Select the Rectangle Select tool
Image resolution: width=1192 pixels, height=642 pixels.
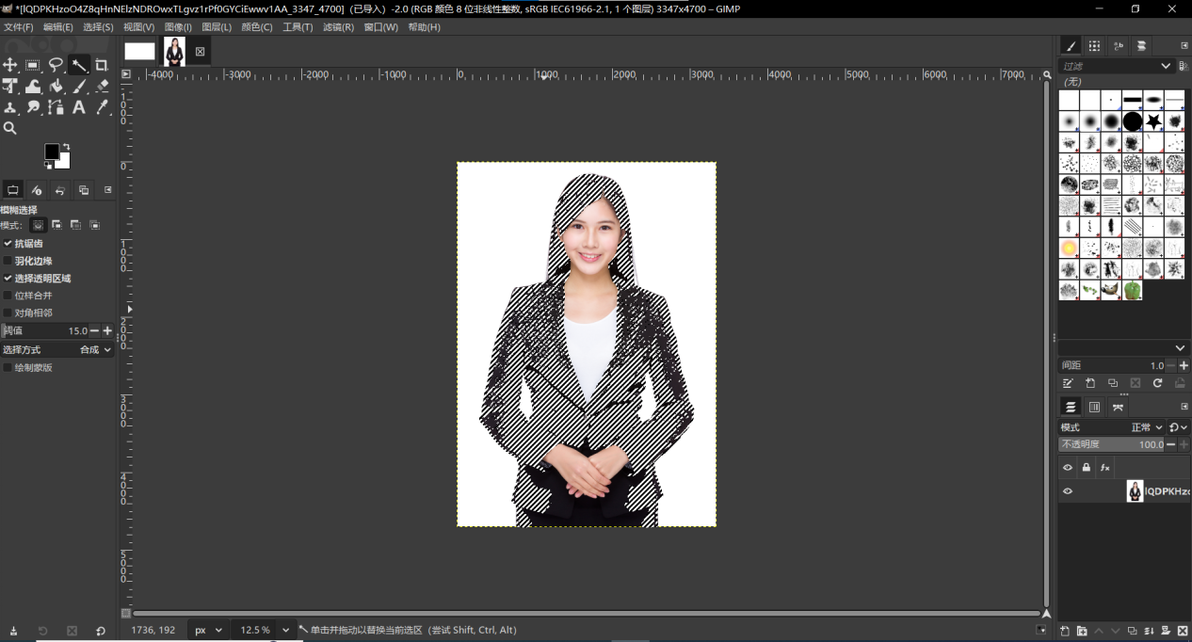point(33,65)
